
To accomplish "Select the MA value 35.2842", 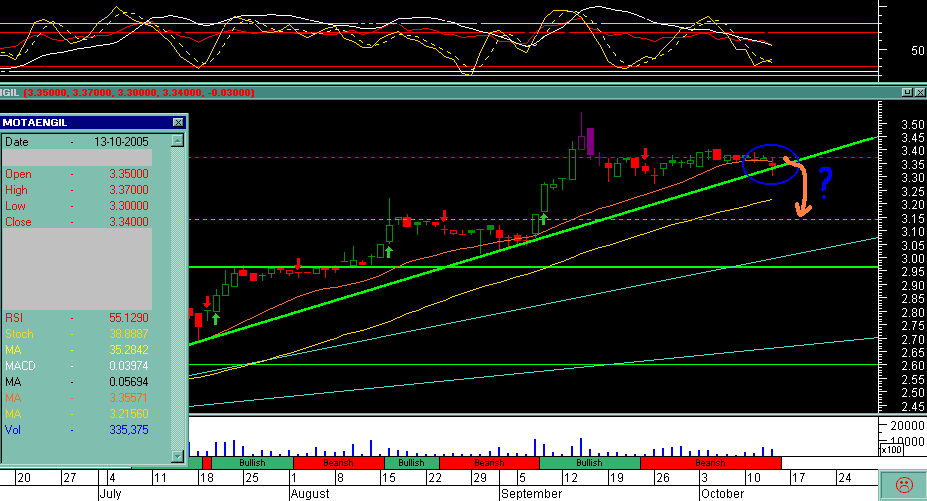I will (128, 350).
